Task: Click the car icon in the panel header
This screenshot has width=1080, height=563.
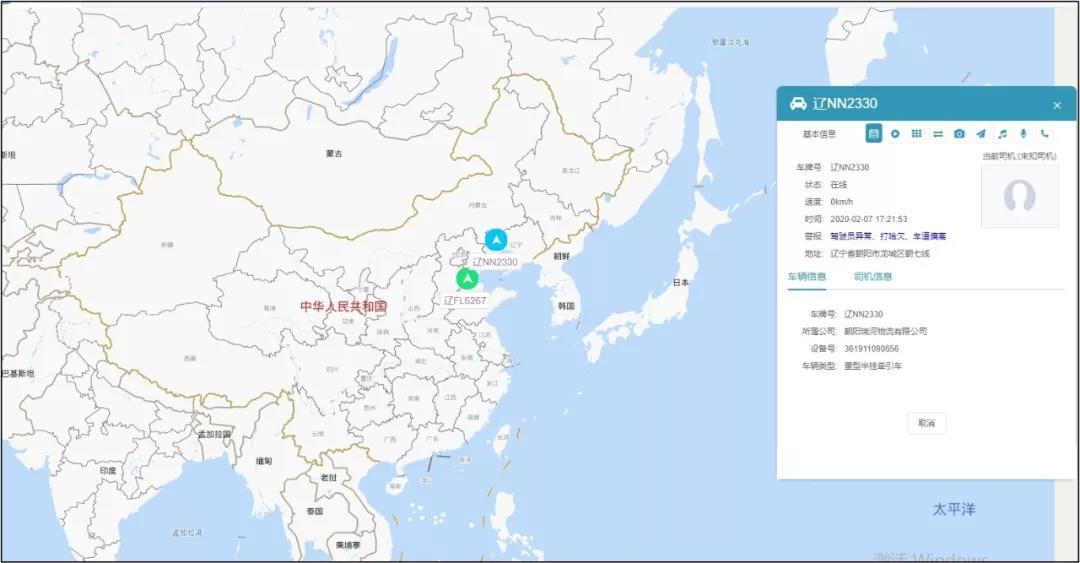Action: 798,104
